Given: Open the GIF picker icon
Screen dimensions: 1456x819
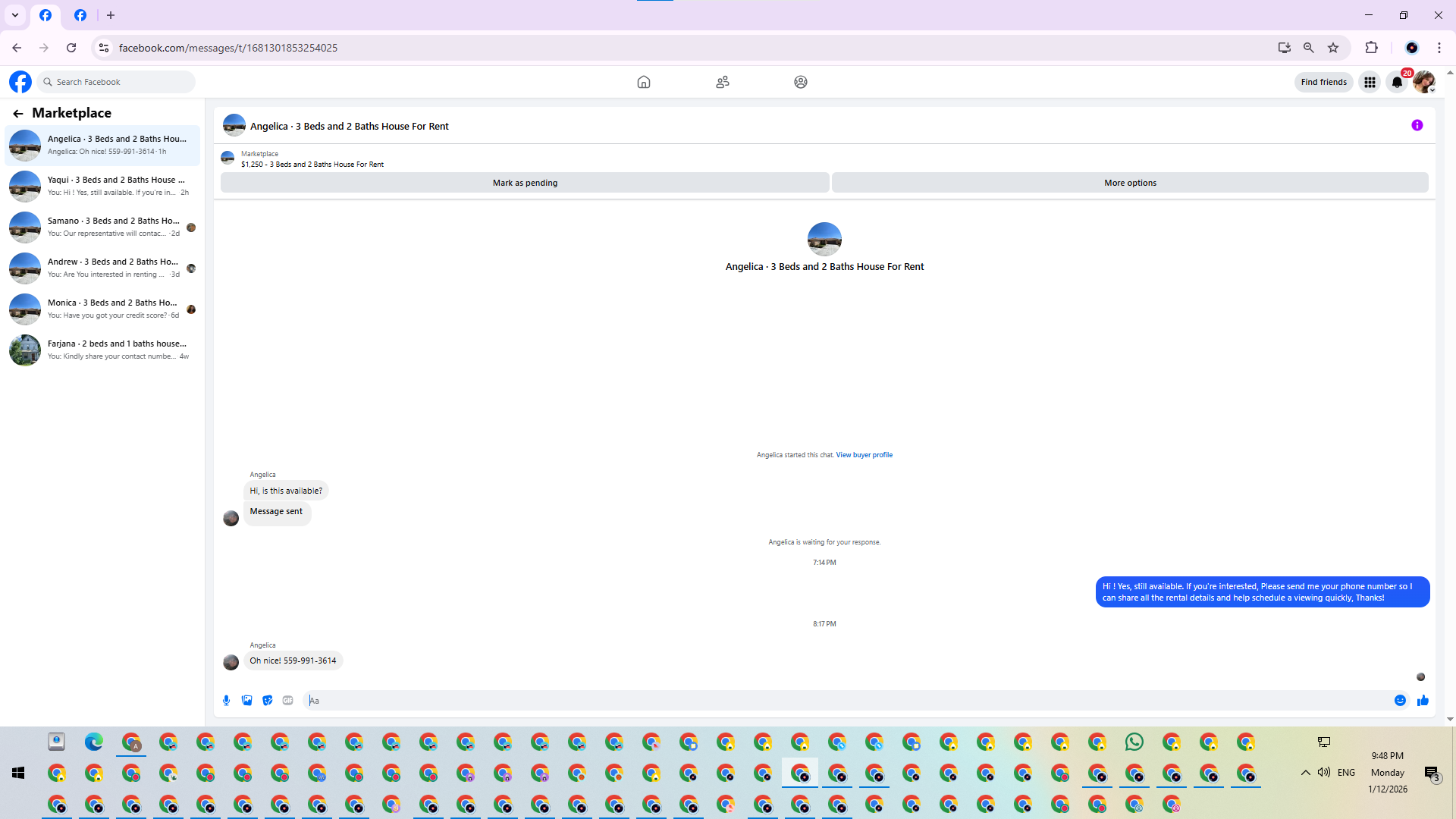Looking at the screenshot, I should pos(287,701).
